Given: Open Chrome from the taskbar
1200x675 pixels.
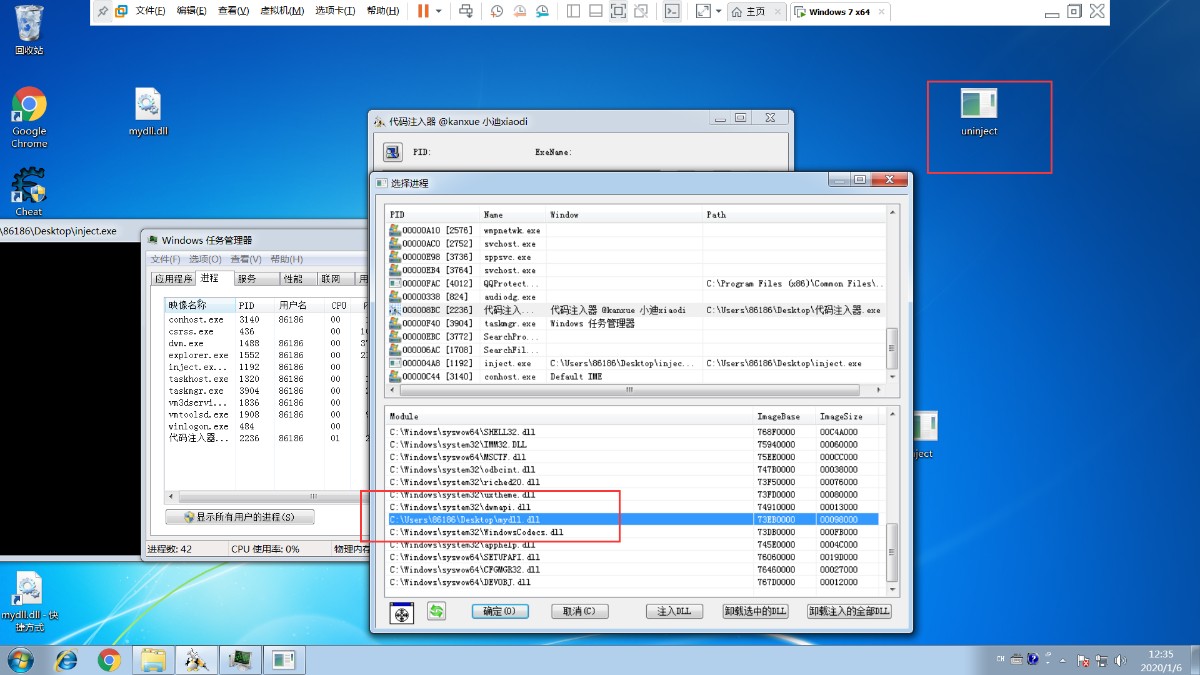Looking at the screenshot, I should pos(109,660).
